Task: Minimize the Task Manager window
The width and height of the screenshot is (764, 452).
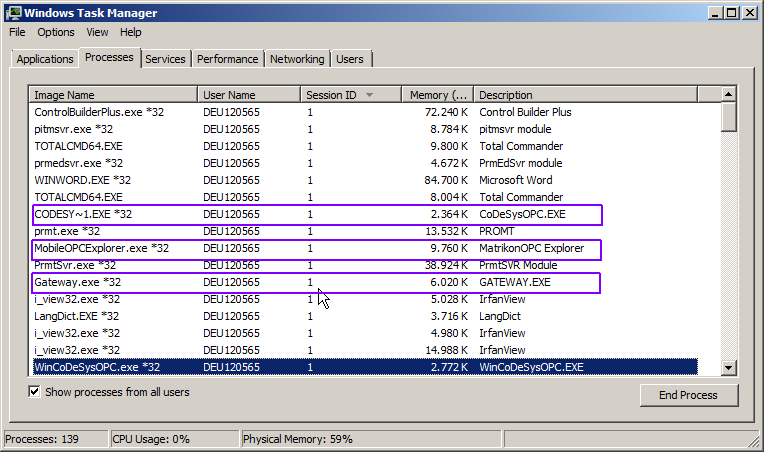Action: click(x=715, y=13)
